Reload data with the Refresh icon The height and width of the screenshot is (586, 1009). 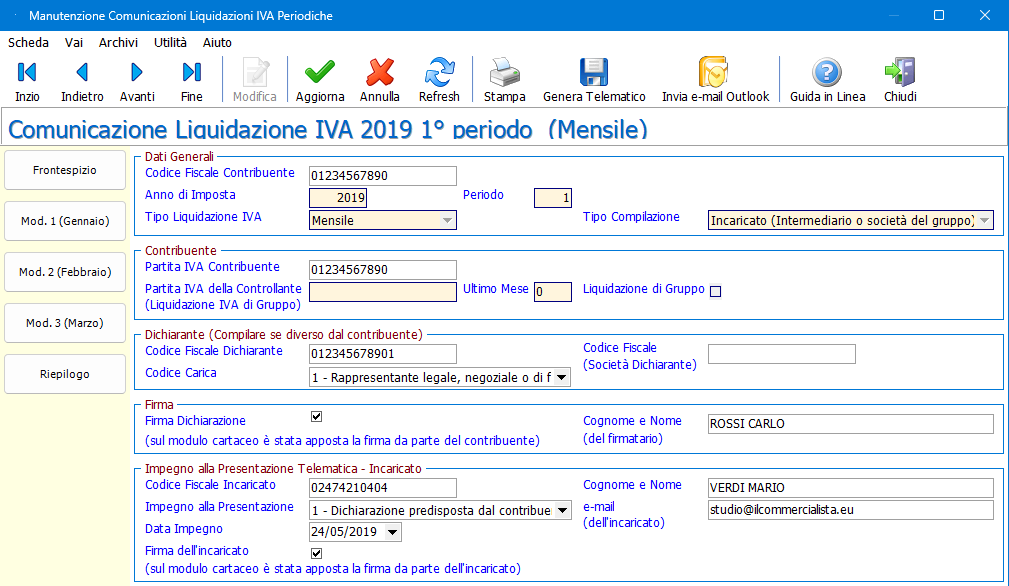[x=439, y=80]
